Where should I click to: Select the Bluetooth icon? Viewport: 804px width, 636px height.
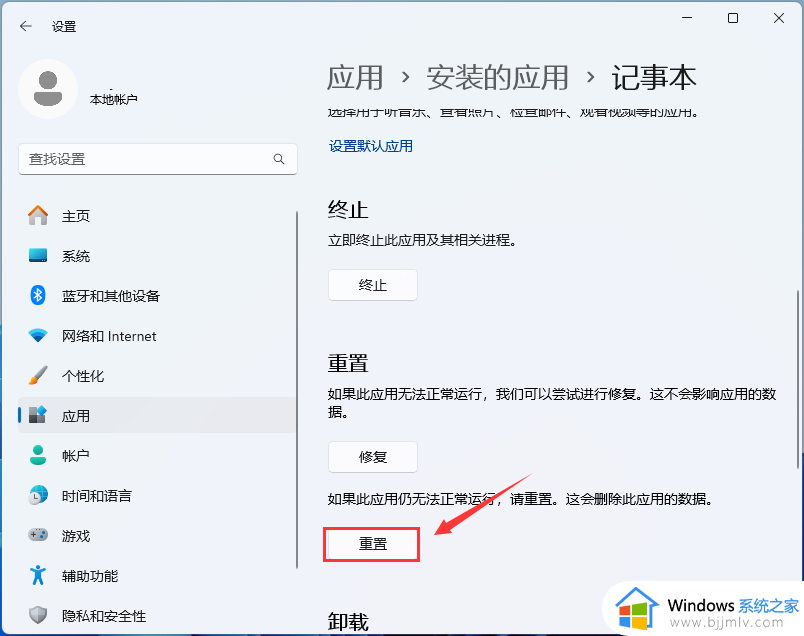point(38,295)
